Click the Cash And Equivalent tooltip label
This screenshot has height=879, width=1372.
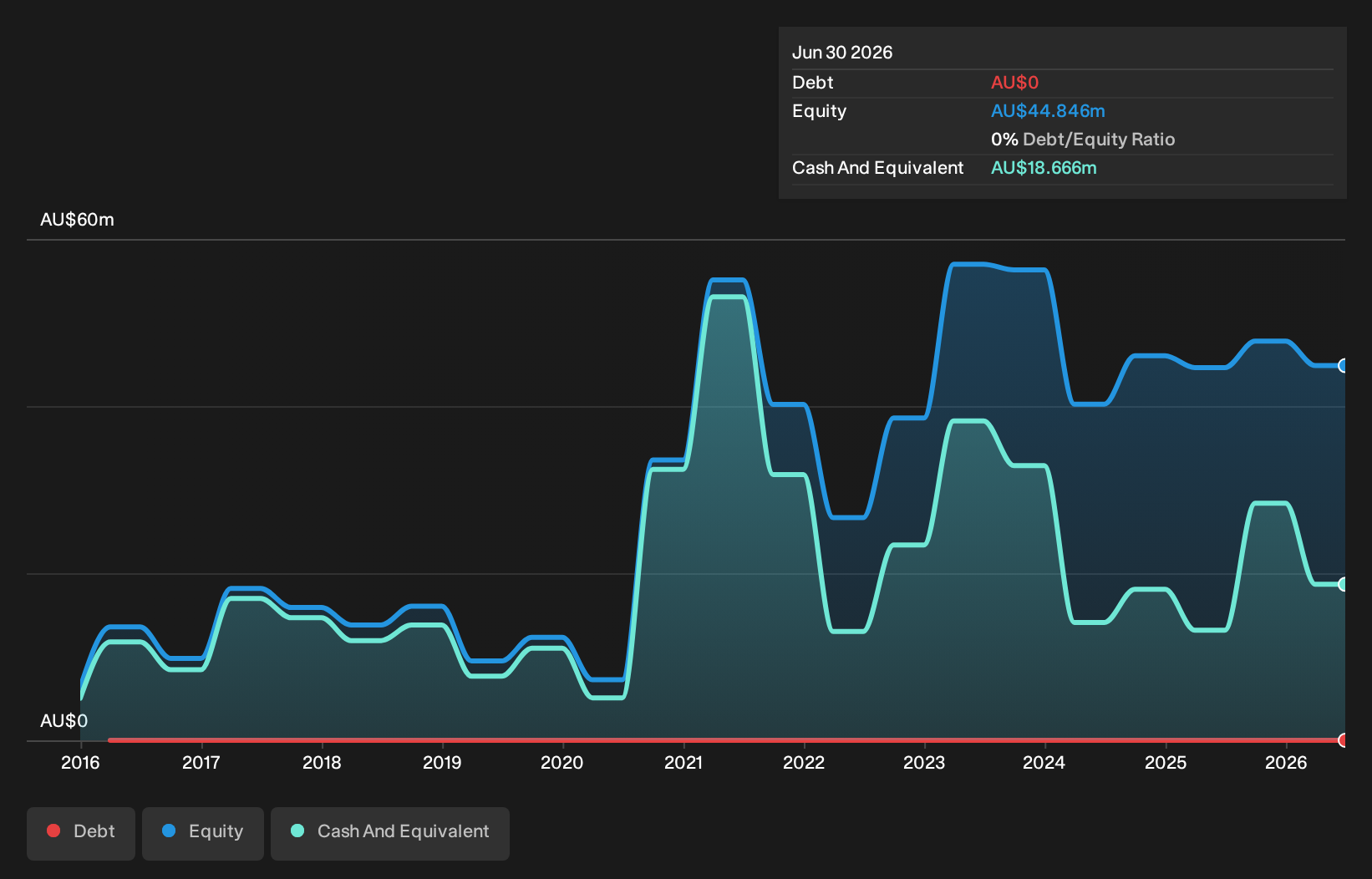coord(877,168)
